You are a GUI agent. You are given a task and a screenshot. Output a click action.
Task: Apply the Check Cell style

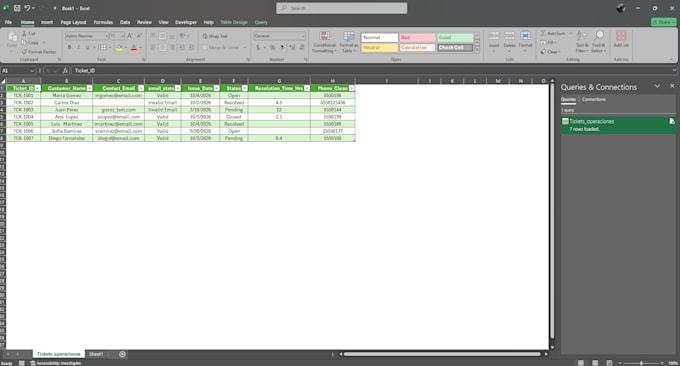coord(455,48)
